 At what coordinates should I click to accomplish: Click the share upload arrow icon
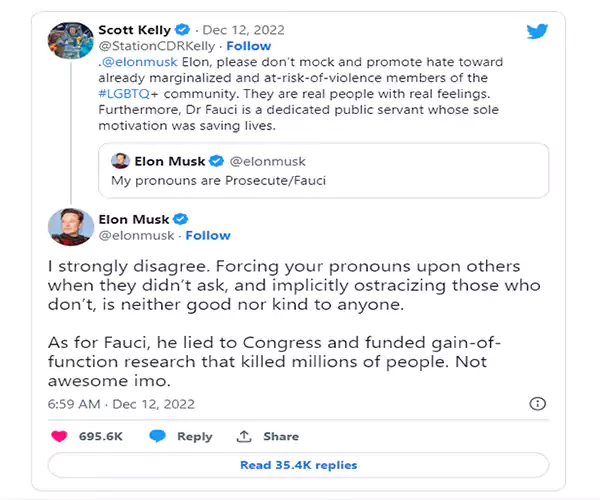[x=244, y=436]
